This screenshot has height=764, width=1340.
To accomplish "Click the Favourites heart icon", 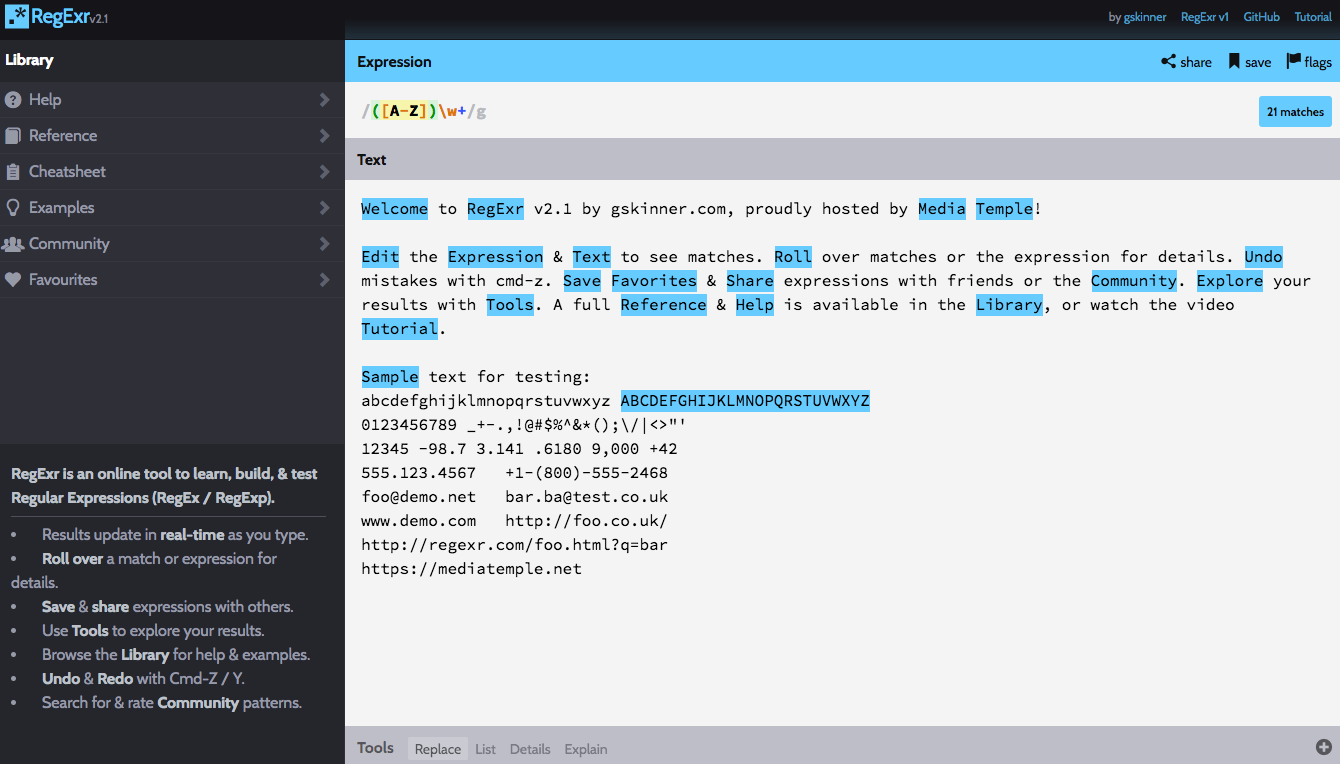I will tap(13, 280).
